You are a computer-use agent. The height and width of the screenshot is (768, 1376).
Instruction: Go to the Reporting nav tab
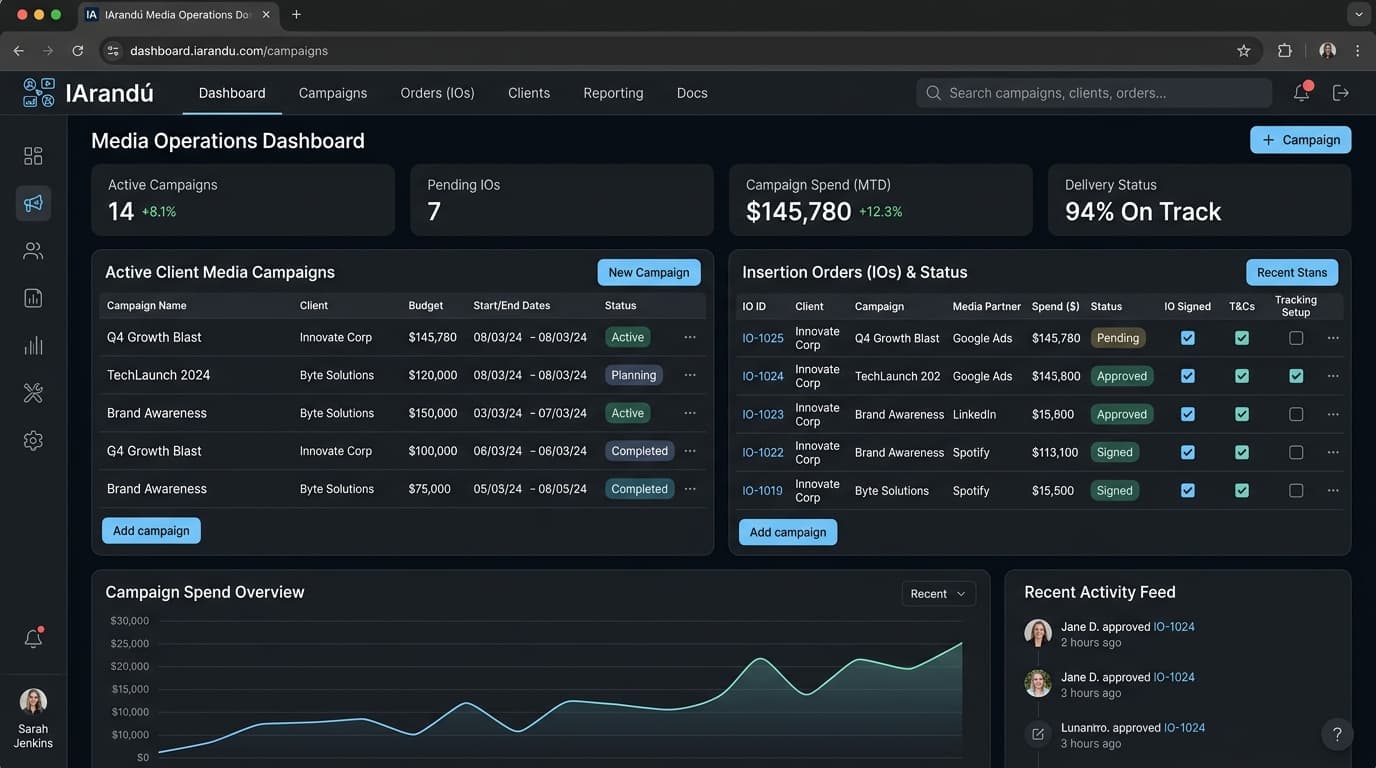point(613,93)
